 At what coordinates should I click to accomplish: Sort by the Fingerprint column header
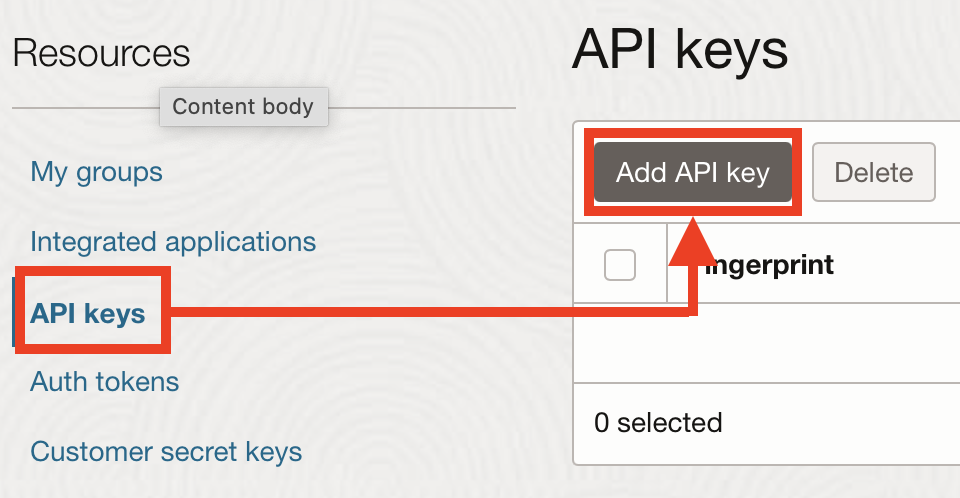769,265
